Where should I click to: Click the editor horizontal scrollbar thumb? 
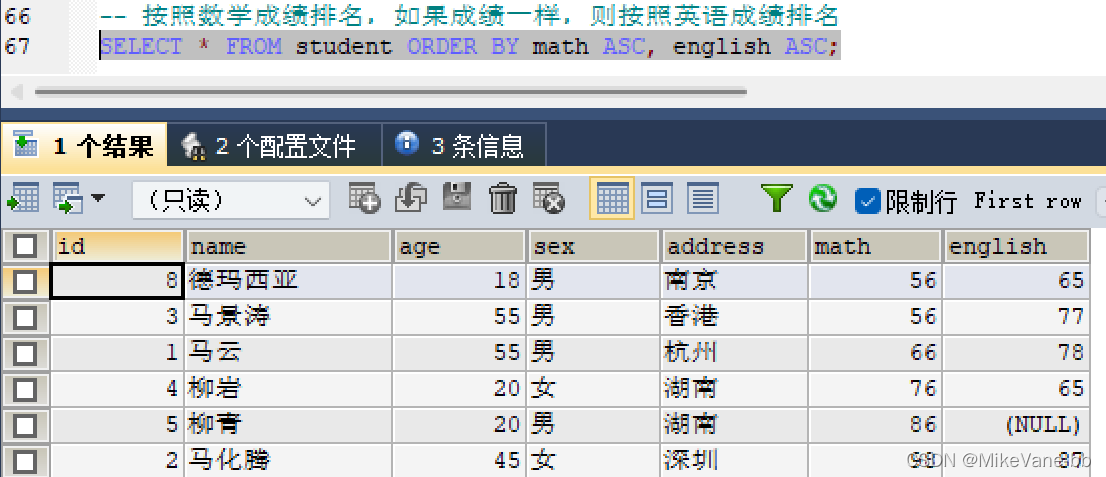390,91
